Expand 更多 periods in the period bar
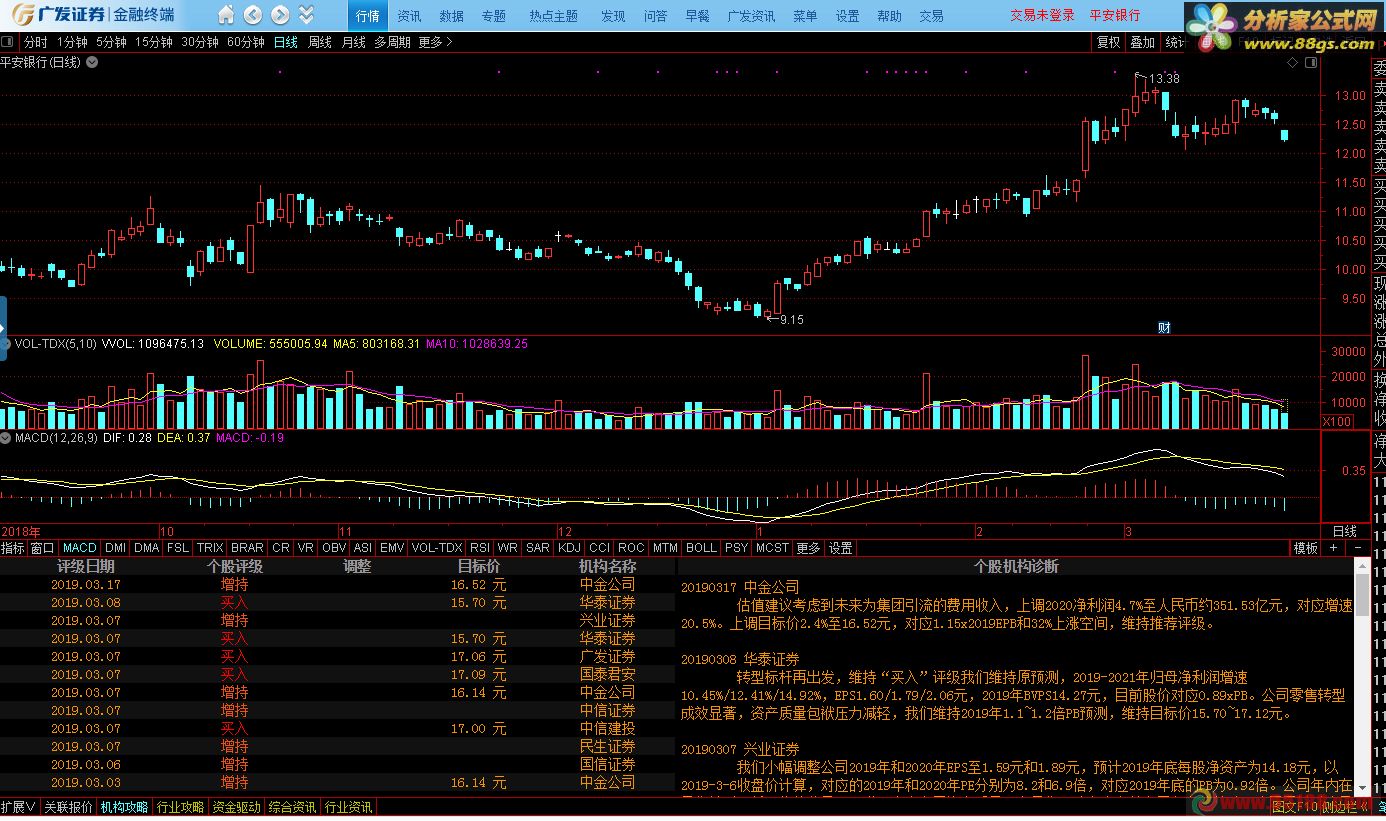 coord(435,42)
